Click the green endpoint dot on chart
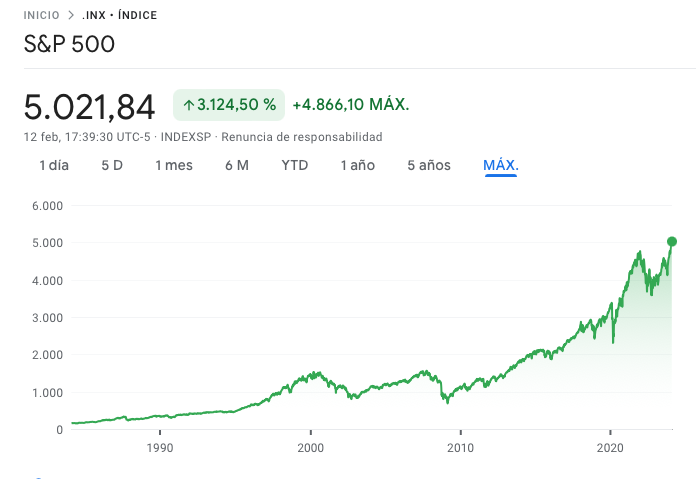Screen dimensions: 696x479 pos(672,241)
